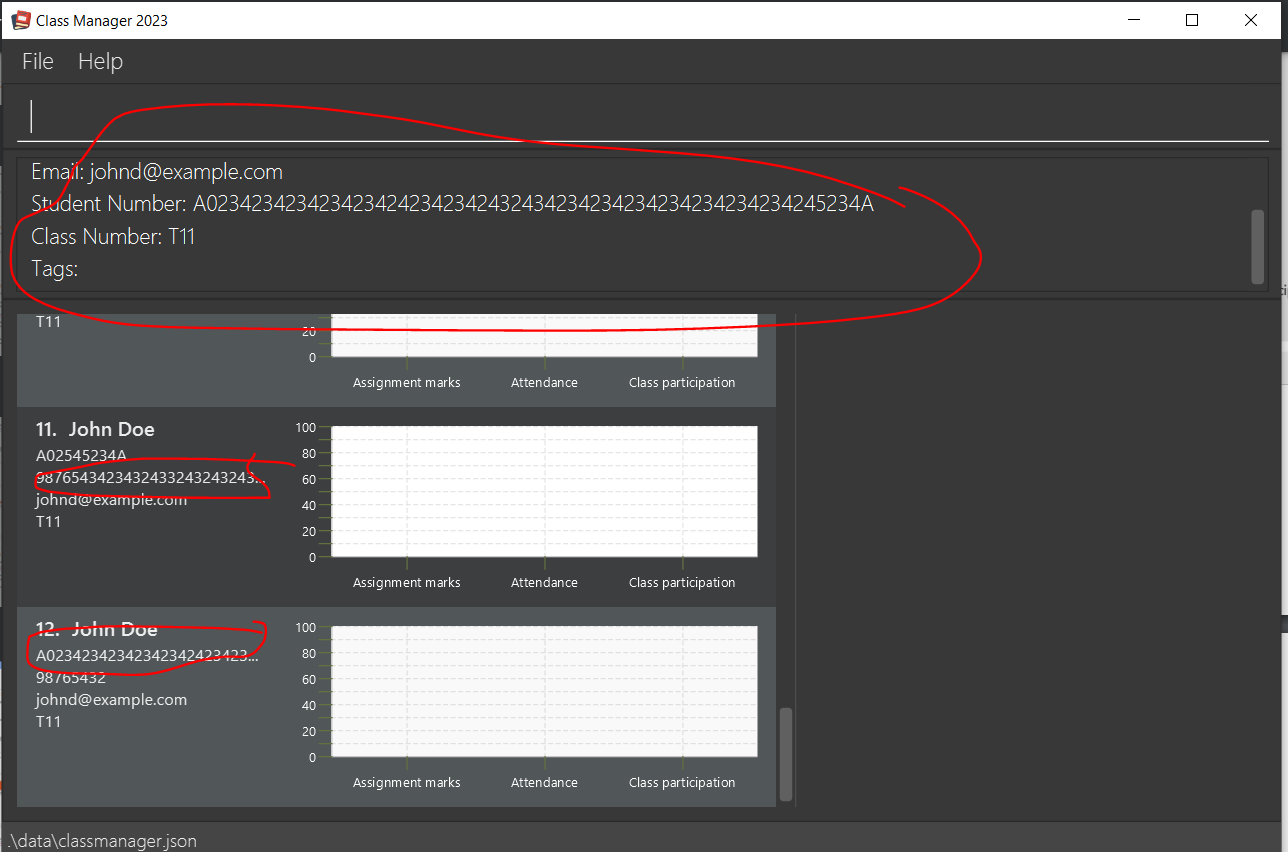Click the Assignment marks chart for entry 11
This screenshot has height=852, width=1288.
click(406, 490)
